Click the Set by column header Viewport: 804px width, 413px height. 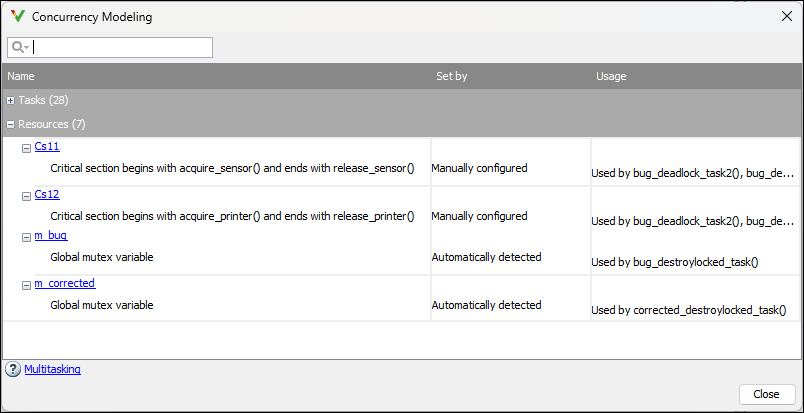[x=451, y=76]
